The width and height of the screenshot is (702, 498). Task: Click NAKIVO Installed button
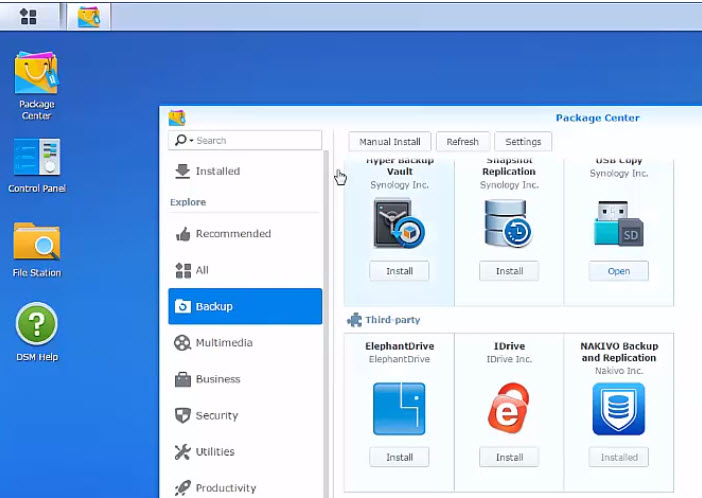(619, 457)
